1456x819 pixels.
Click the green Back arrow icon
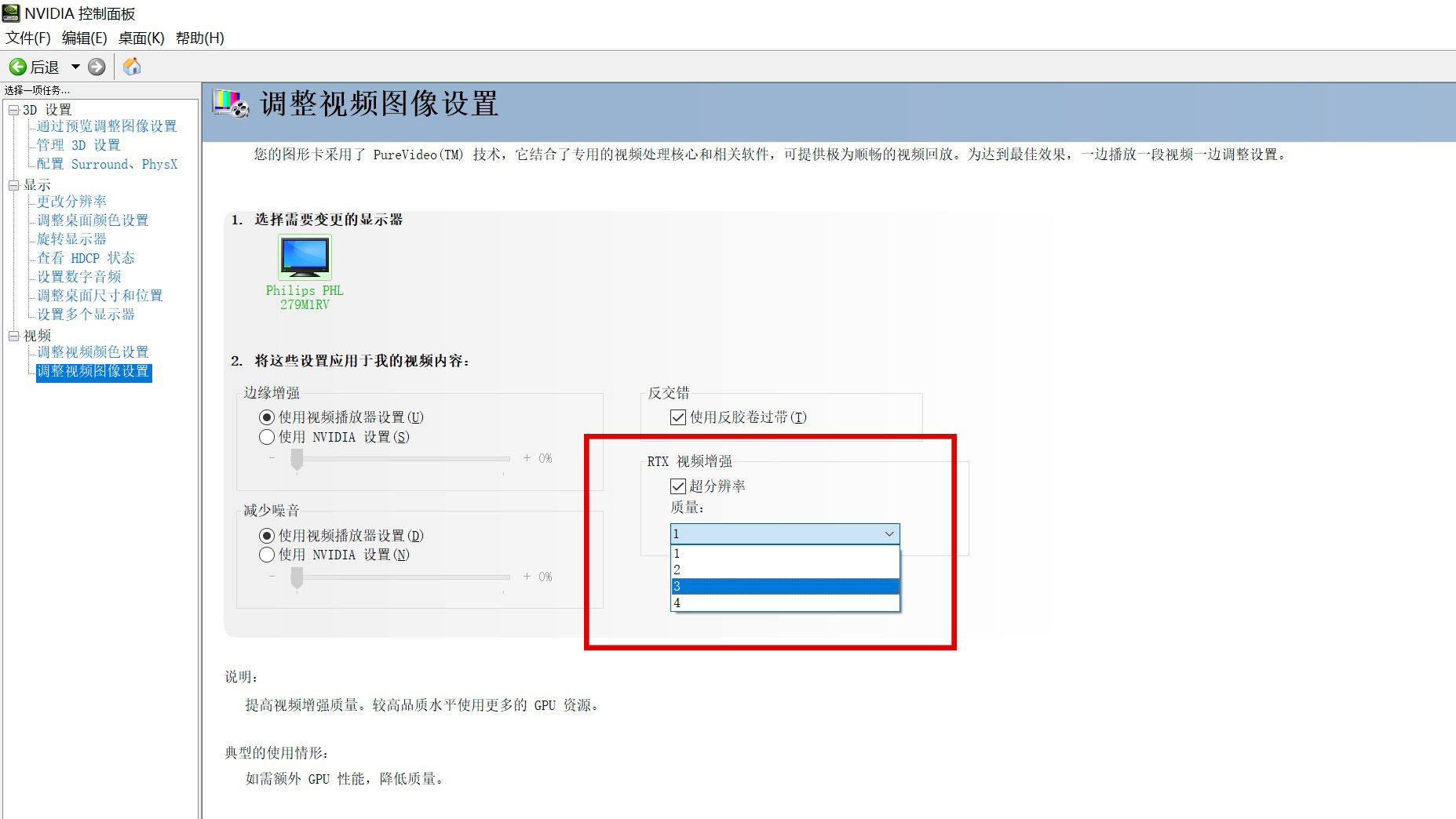coord(17,67)
